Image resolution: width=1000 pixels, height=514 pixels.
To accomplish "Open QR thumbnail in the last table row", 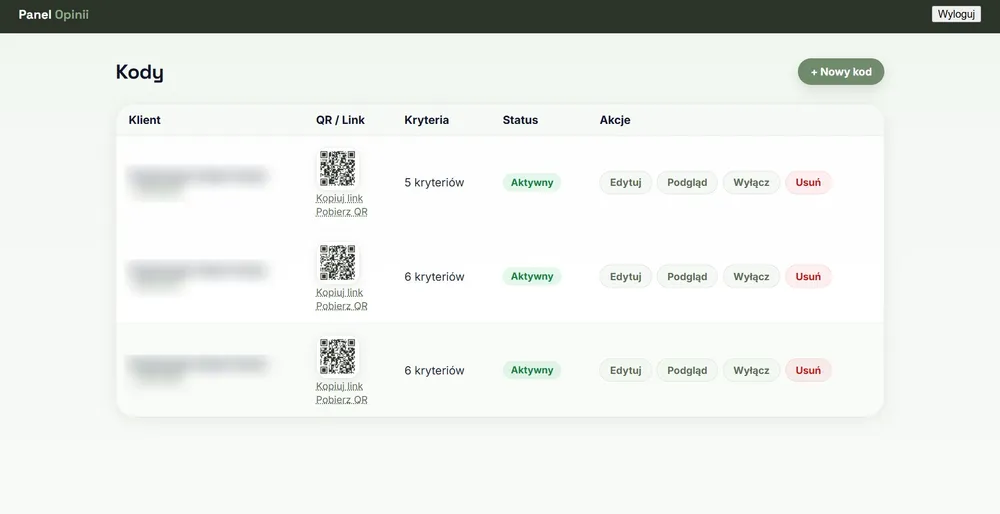I will [x=337, y=356].
